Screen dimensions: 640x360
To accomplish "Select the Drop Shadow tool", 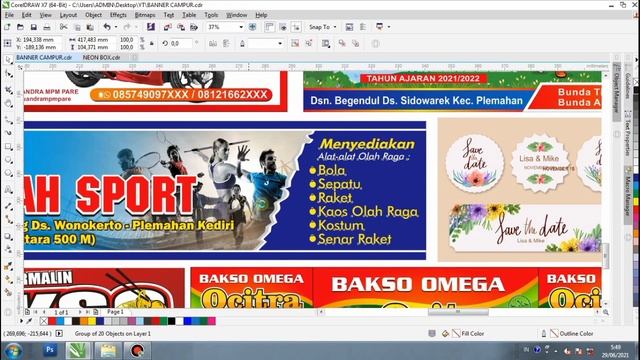I will click(8, 237).
